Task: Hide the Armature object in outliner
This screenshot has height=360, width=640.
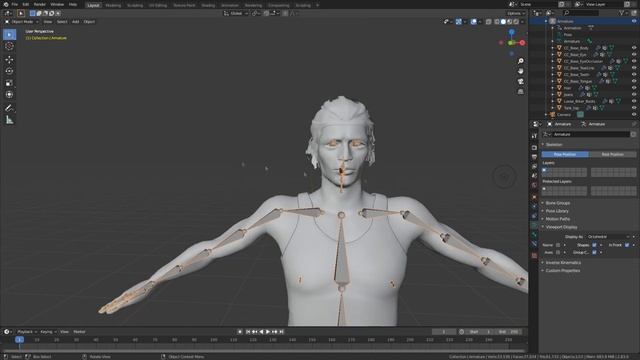Action: [634, 21]
